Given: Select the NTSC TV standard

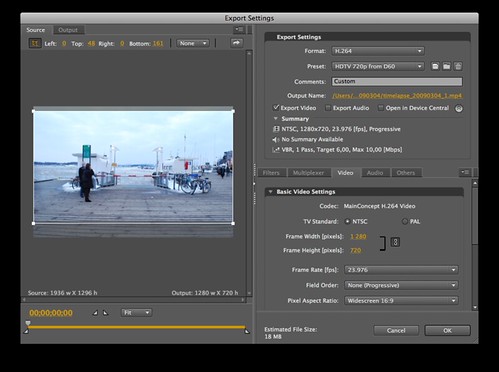Looking at the screenshot, I should click(347, 221).
